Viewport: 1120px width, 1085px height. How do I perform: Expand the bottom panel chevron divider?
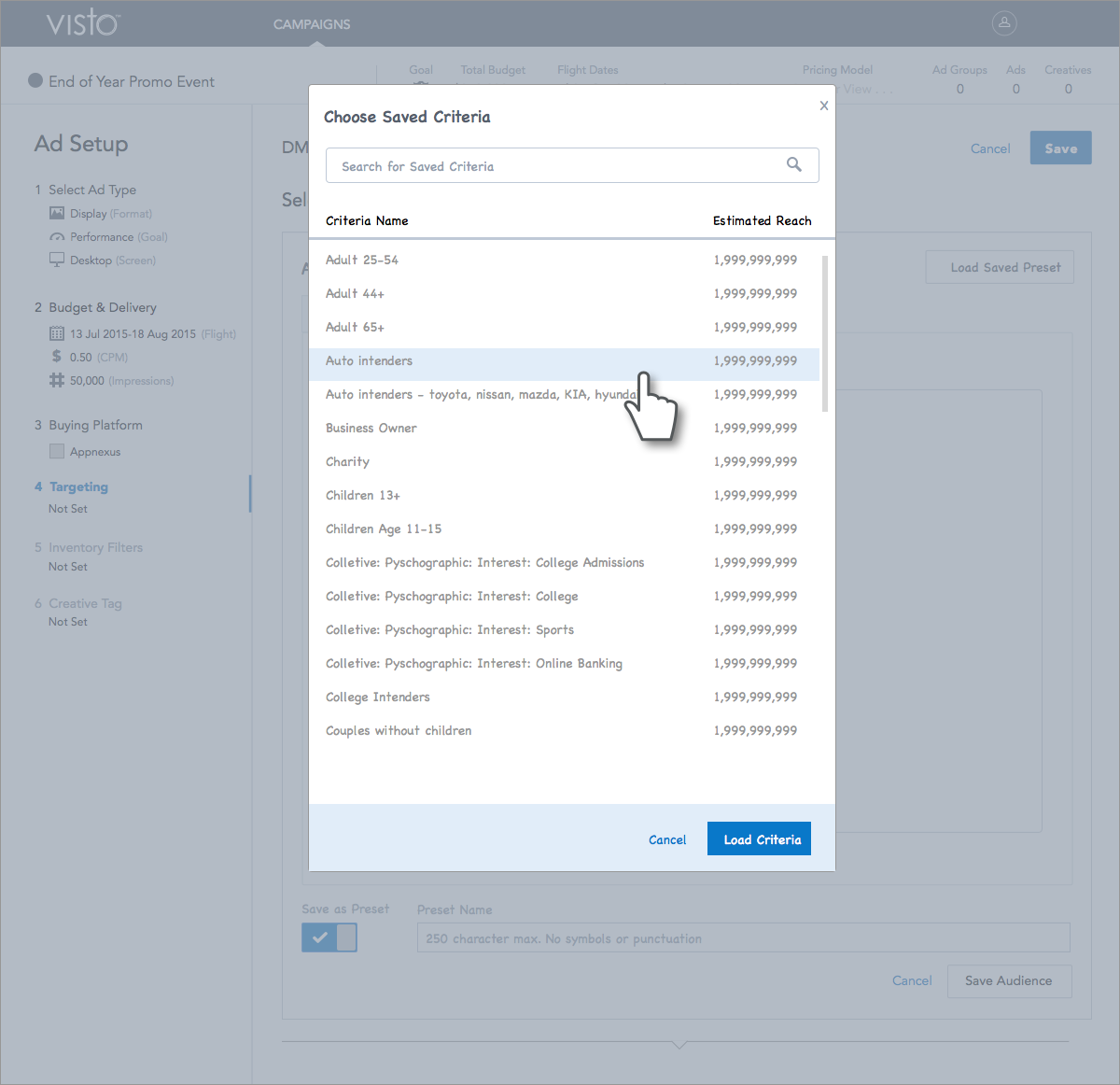pos(679,1044)
